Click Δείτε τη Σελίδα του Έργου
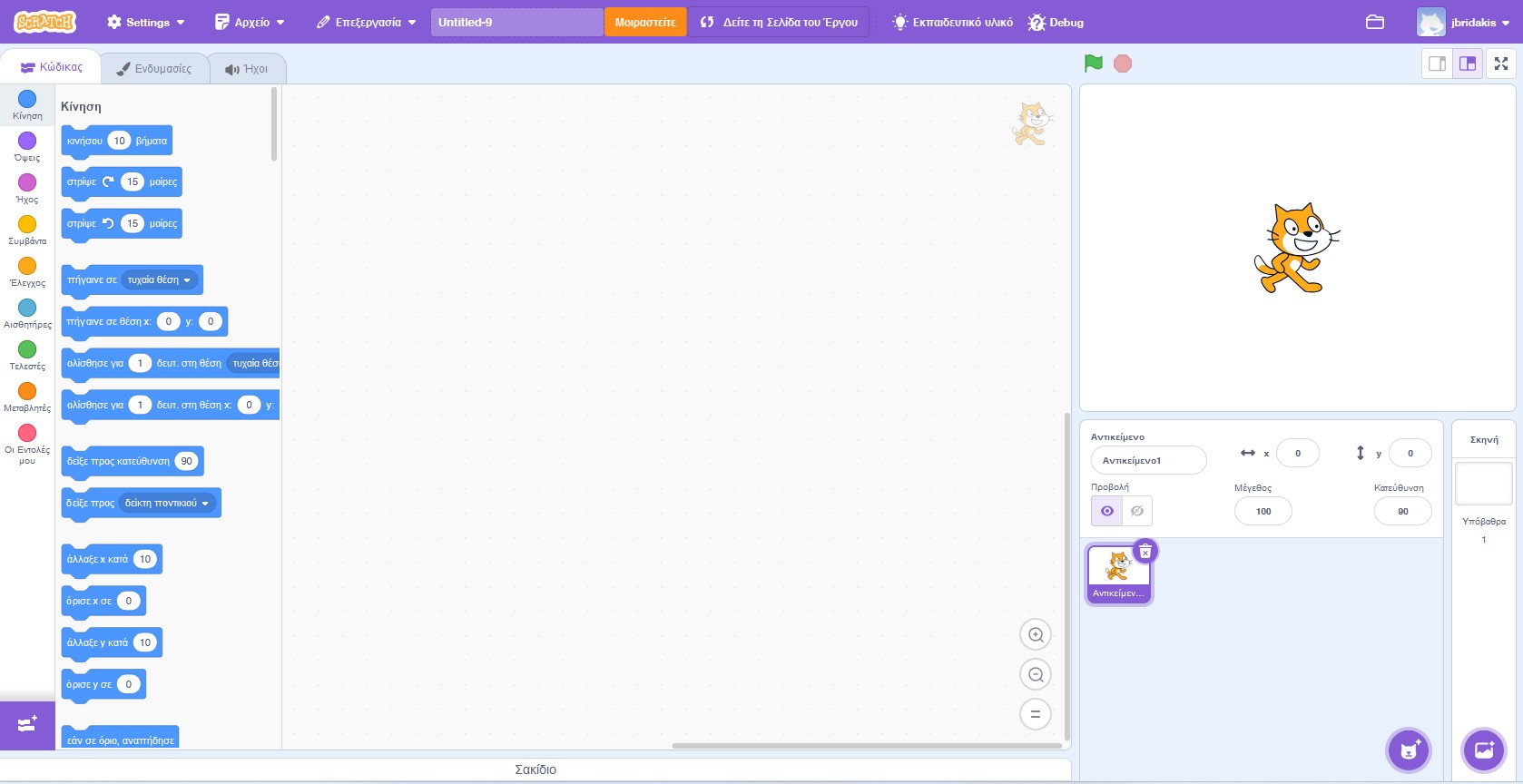The height and width of the screenshot is (784, 1523). tap(779, 22)
